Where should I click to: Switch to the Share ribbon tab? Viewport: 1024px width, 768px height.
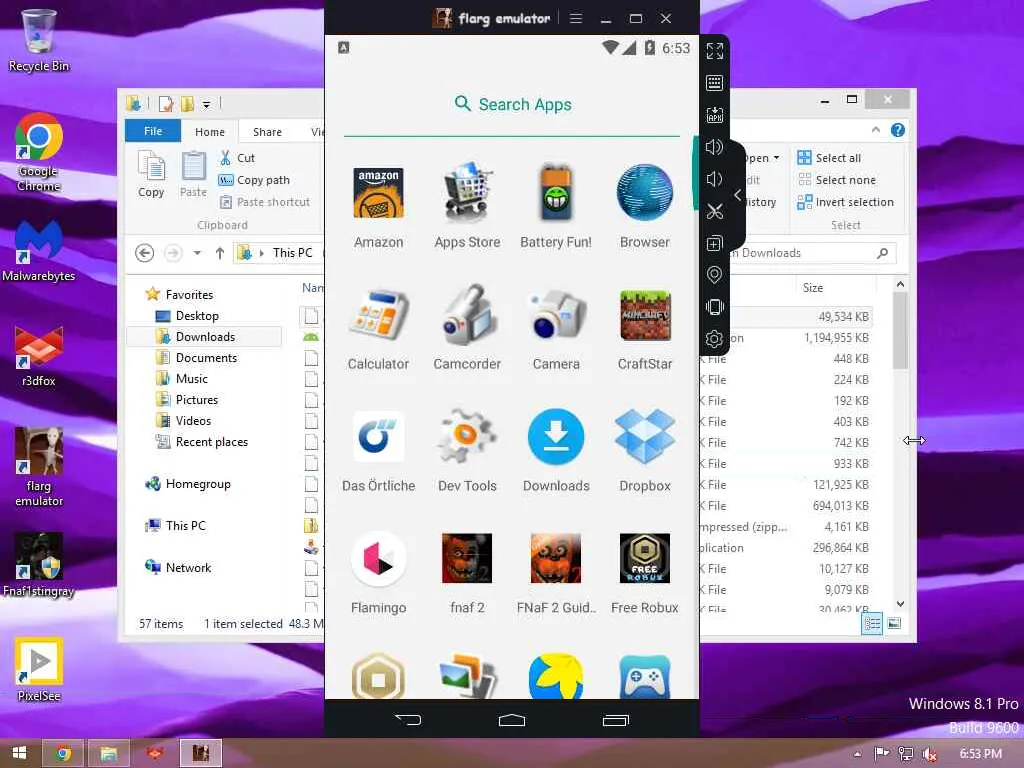point(267,131)
